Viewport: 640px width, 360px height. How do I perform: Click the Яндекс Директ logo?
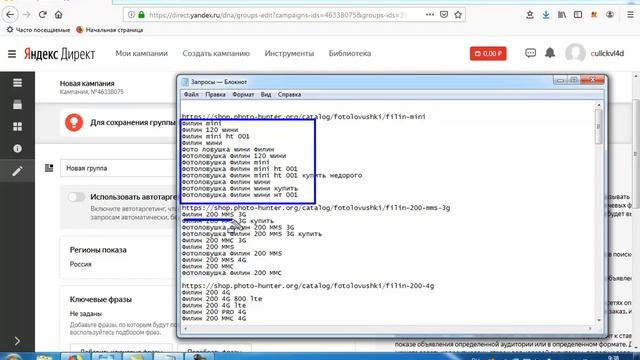click(x=59, y=54)
